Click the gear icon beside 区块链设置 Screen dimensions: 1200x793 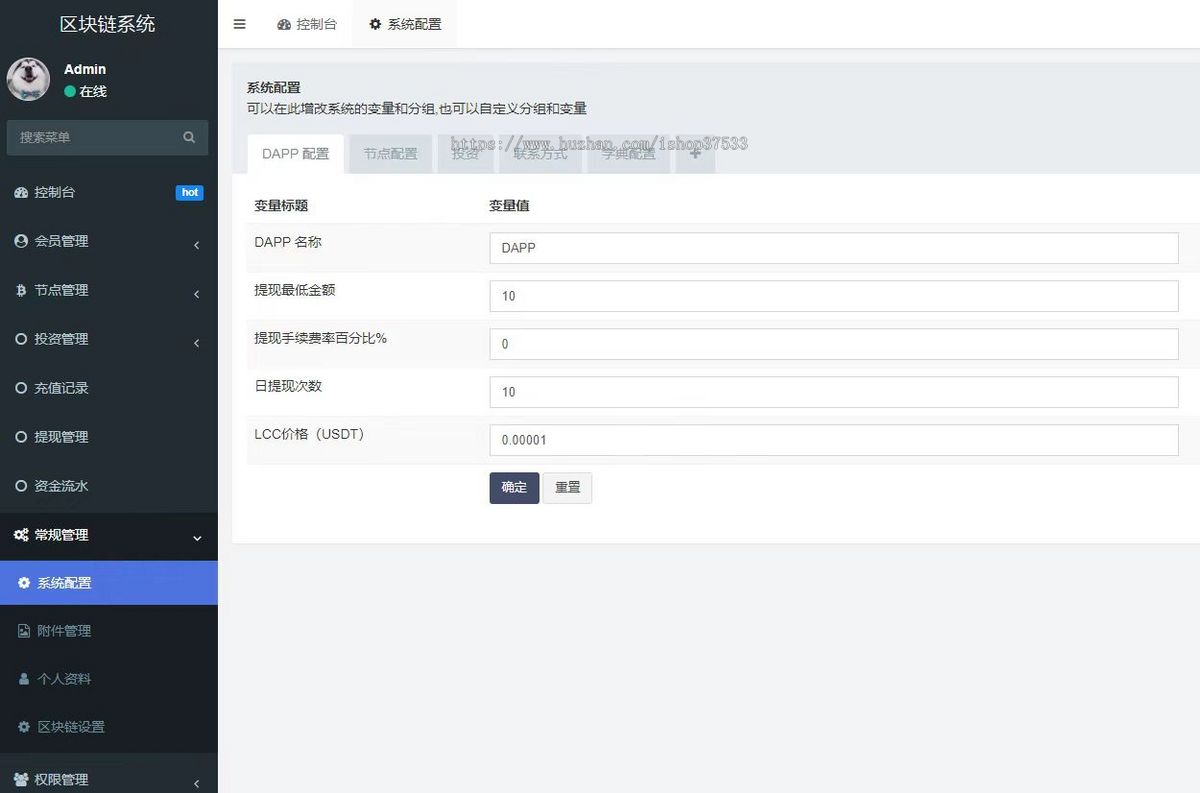coord(24,727)
